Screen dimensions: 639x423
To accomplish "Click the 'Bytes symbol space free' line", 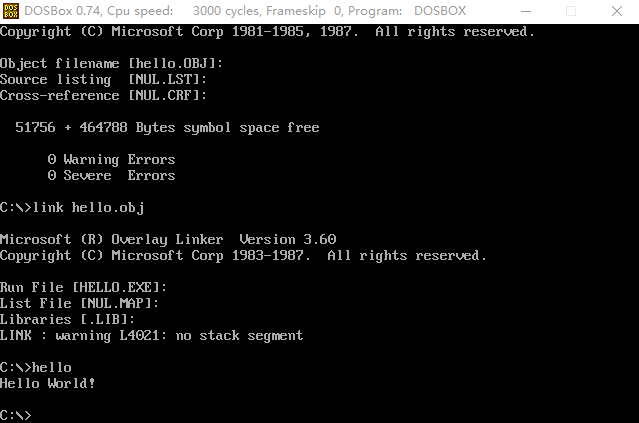I will pos(167,128).
